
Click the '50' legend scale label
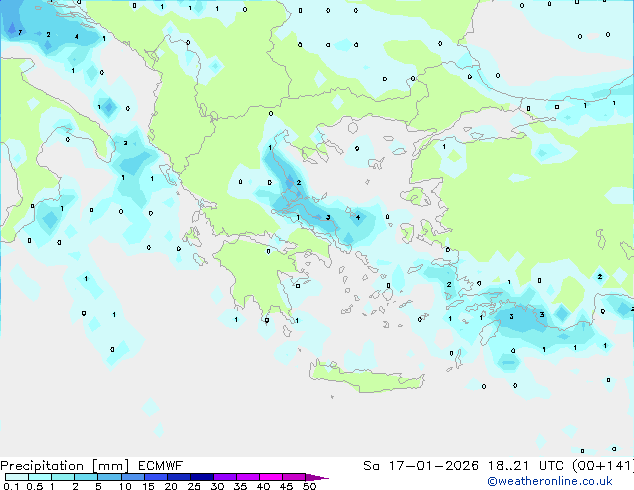coord(309,486)
